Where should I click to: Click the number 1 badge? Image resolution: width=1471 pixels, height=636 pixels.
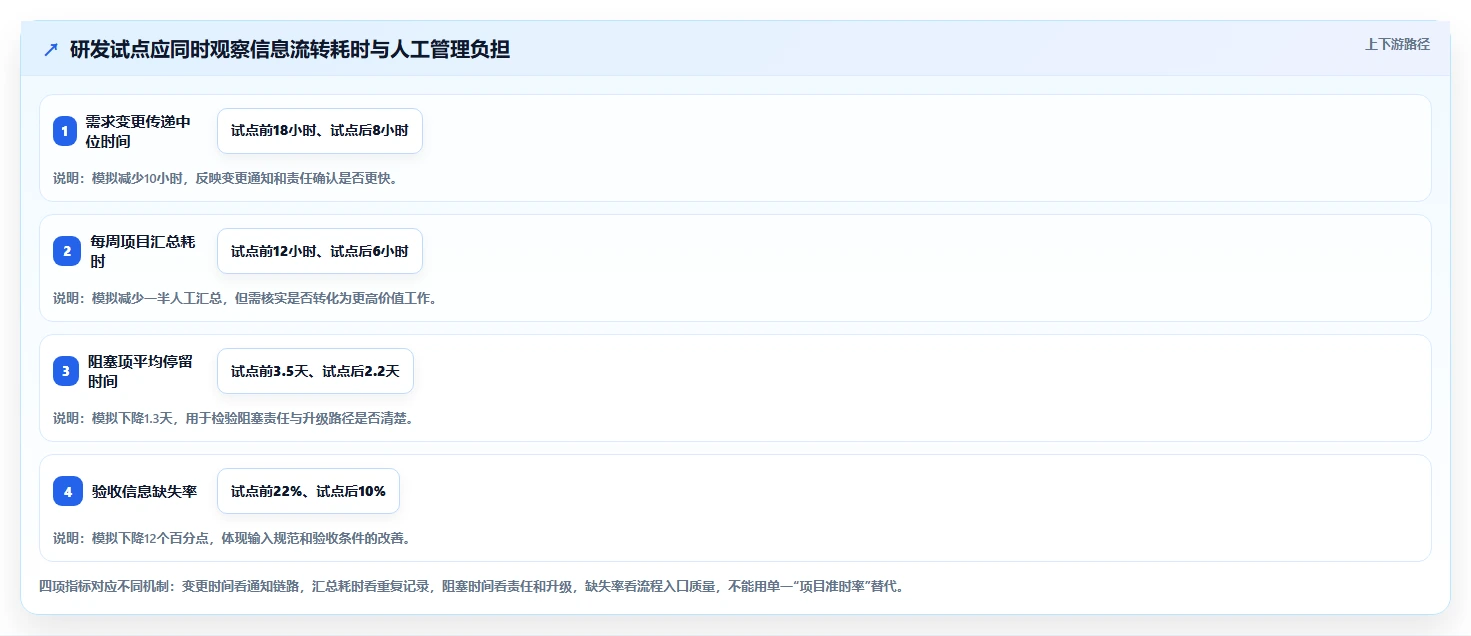tap(65, 131)
